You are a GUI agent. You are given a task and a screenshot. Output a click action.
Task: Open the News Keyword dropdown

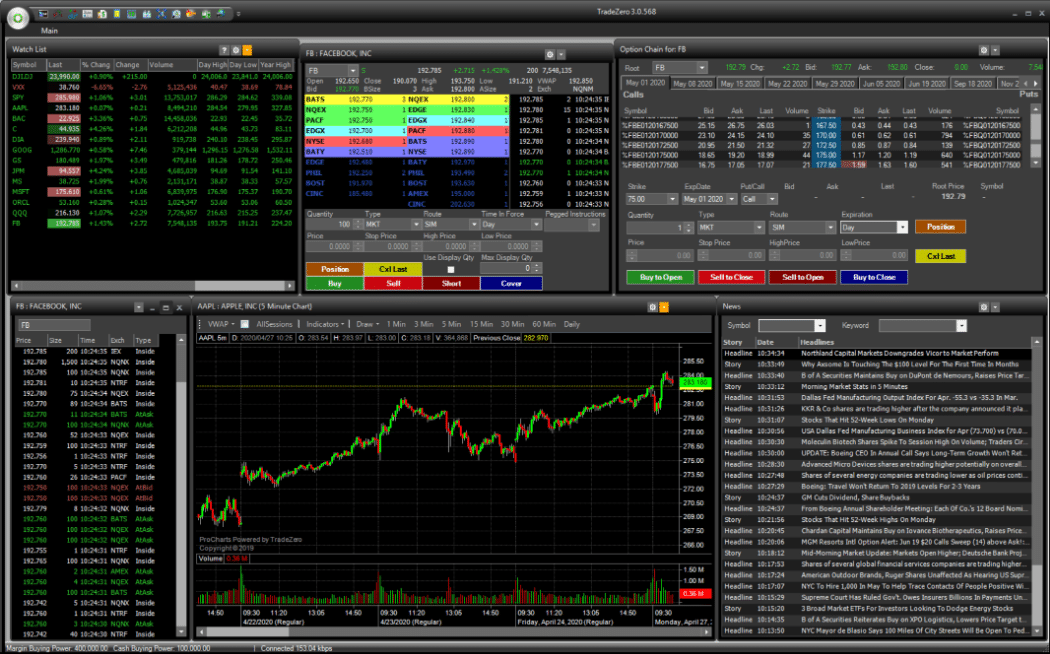click(x=962, y=326)
